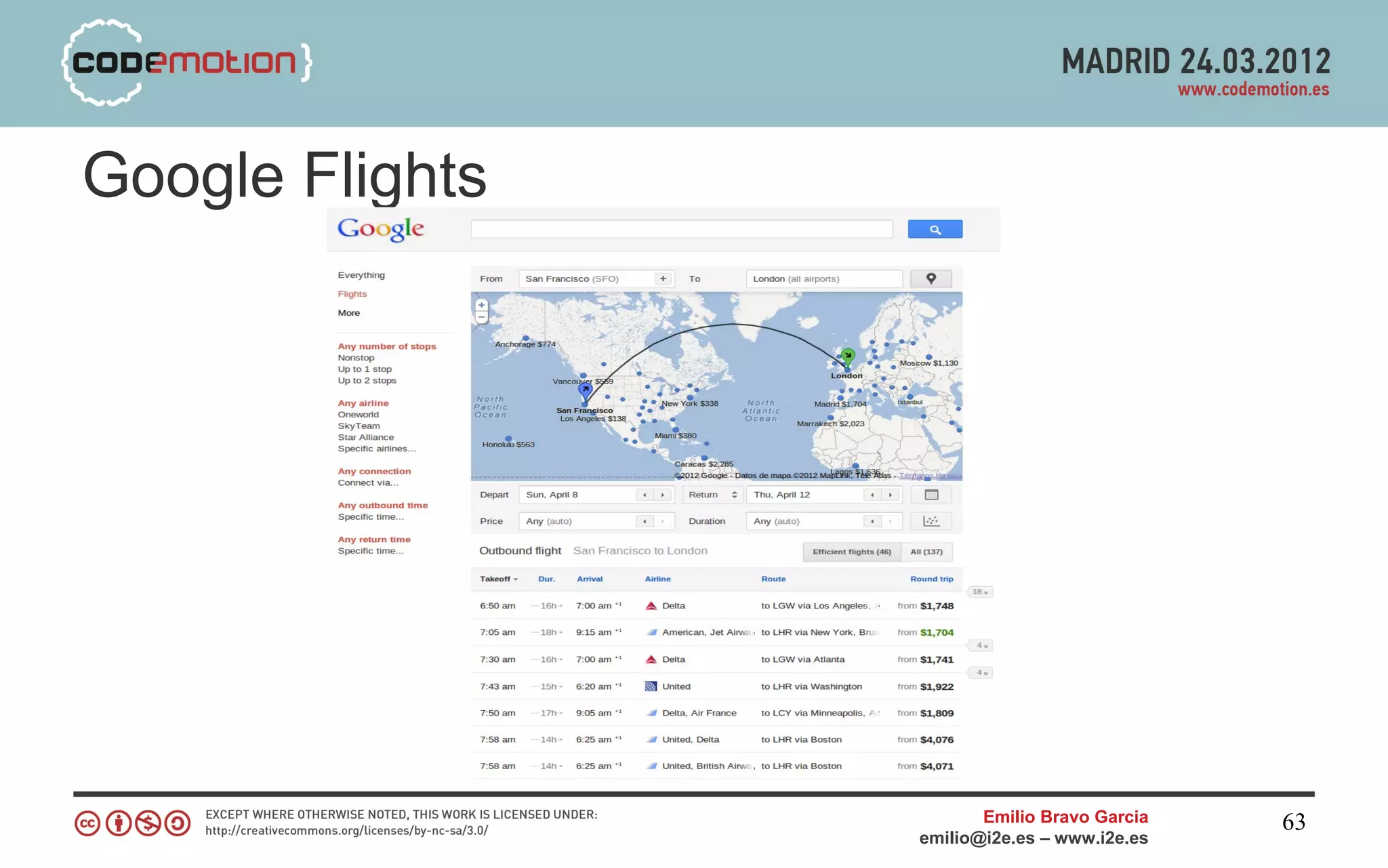This screenshot has height=868, width=1388.
Task: Click the Honolulu $563 map label
Action: pyautogui.click(x=508, y=445)
